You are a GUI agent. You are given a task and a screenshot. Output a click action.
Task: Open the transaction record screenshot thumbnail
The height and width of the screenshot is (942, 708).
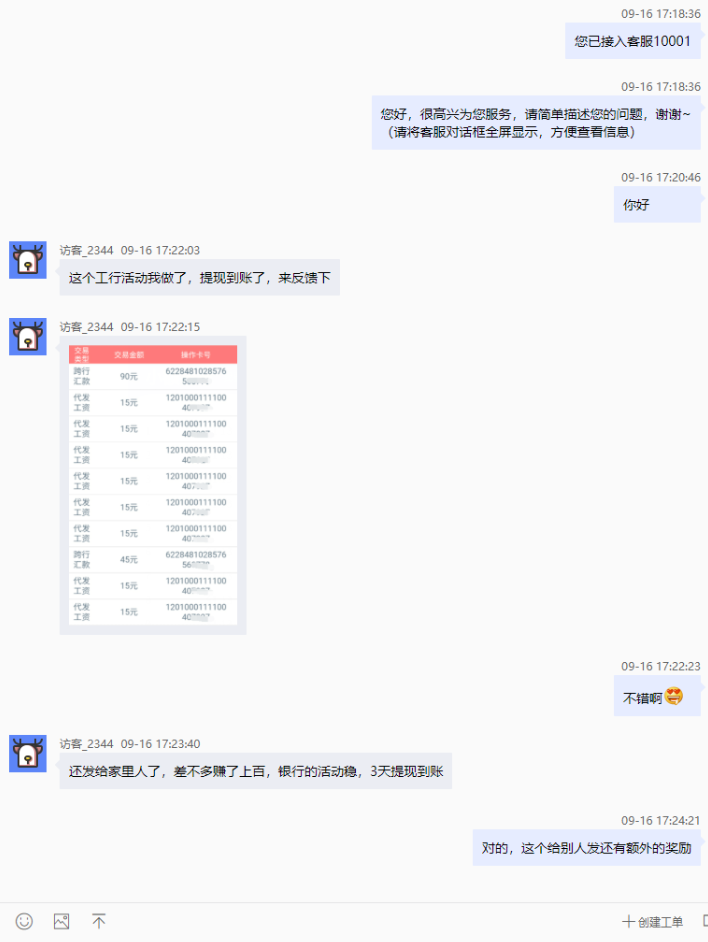click(x=153, y=485)
